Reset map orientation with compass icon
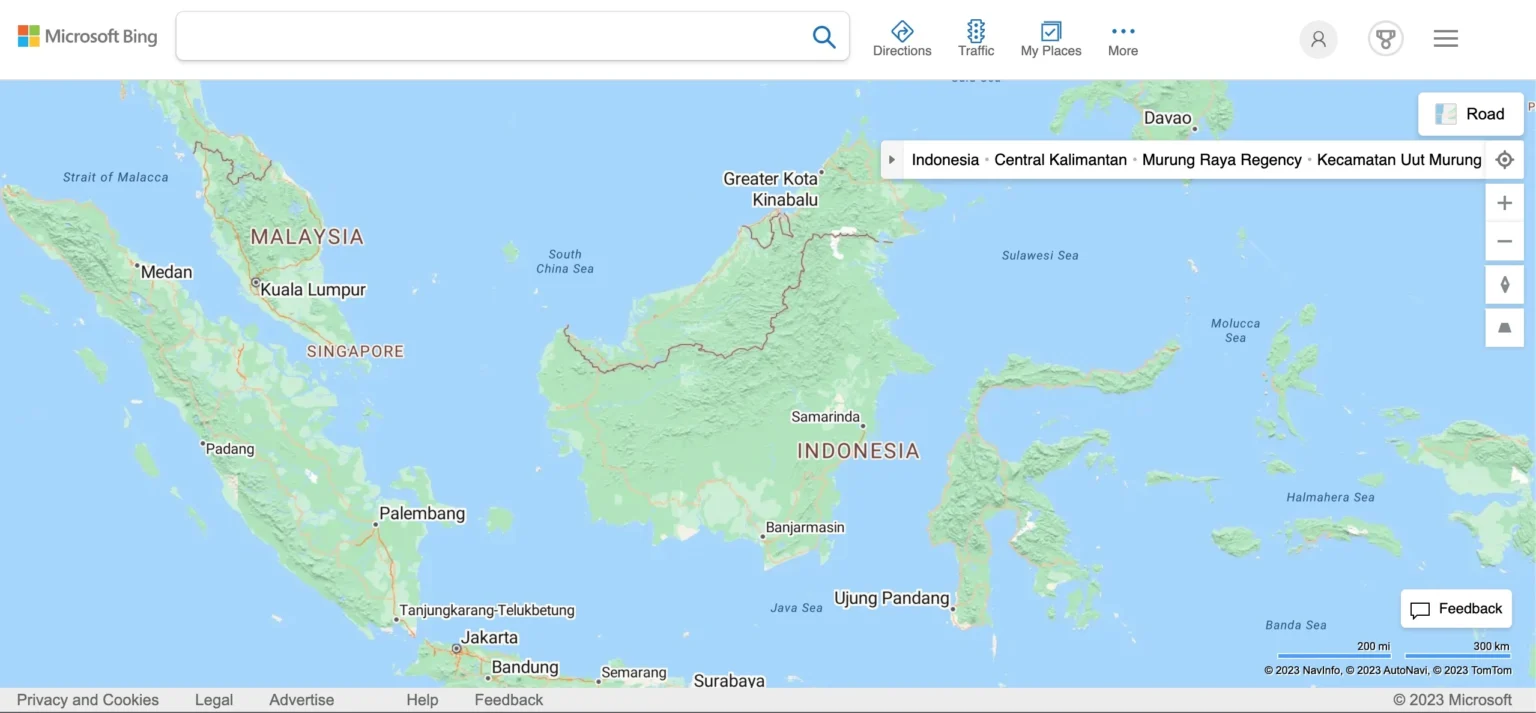Image resolution: width=1536 pixels, height=713 pixels. 1504,285
